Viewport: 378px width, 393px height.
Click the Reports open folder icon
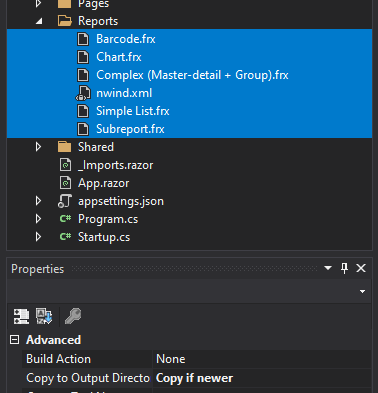tap(65, 21)
